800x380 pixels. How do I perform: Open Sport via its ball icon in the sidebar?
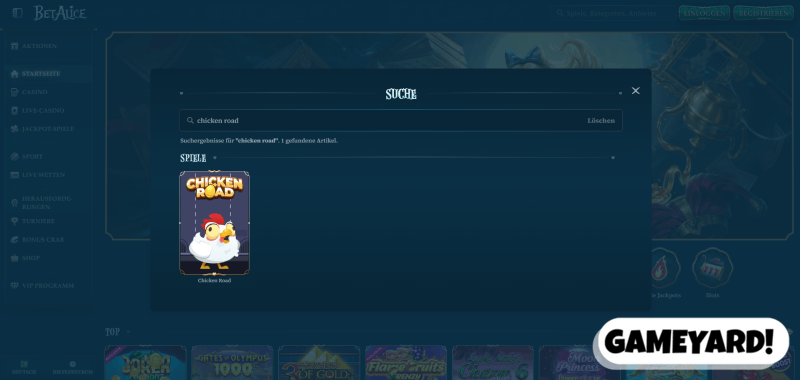(15, 157)
